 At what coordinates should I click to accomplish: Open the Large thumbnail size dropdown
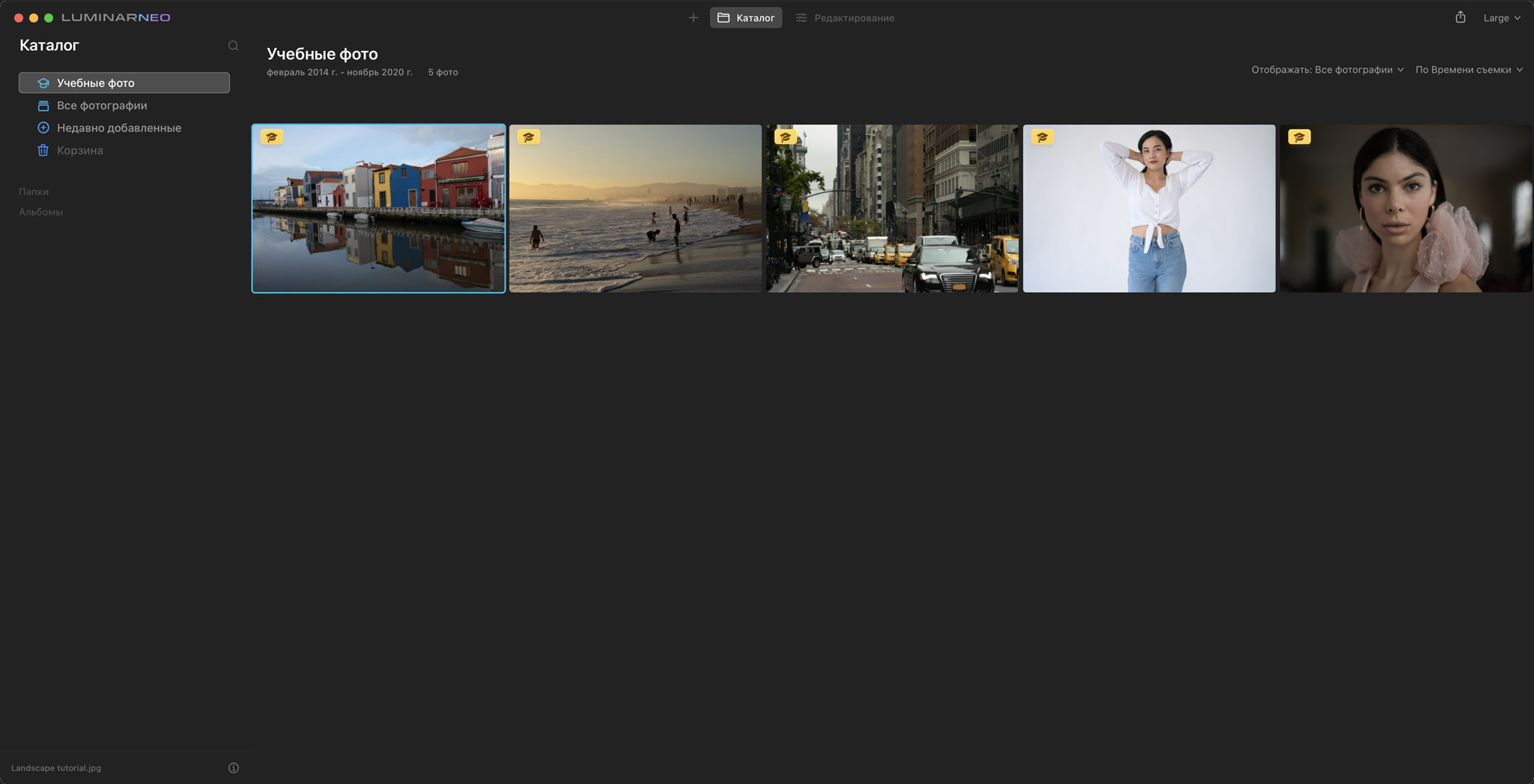coord(1502,17)
